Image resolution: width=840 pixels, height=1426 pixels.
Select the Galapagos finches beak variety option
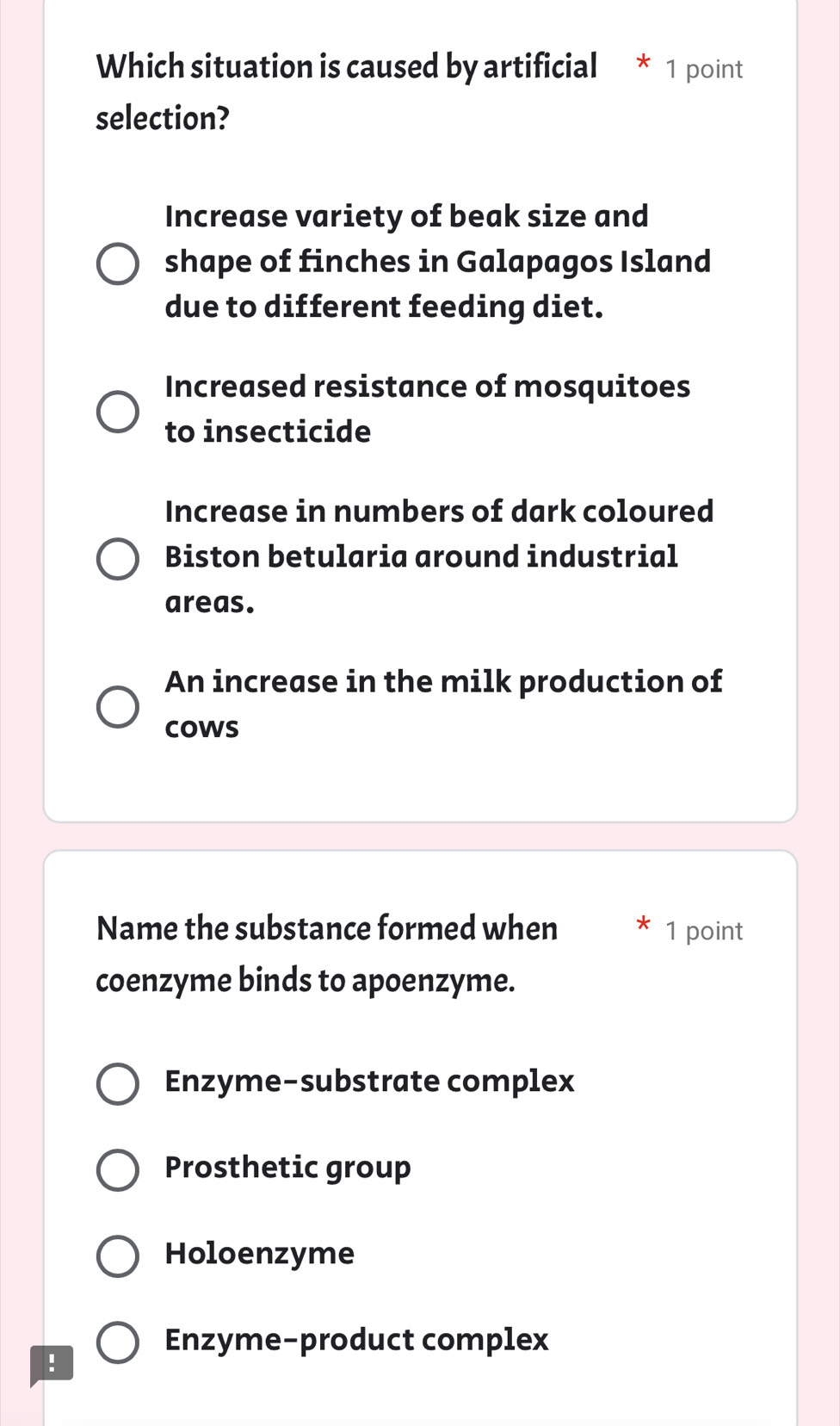pos(119,263)
